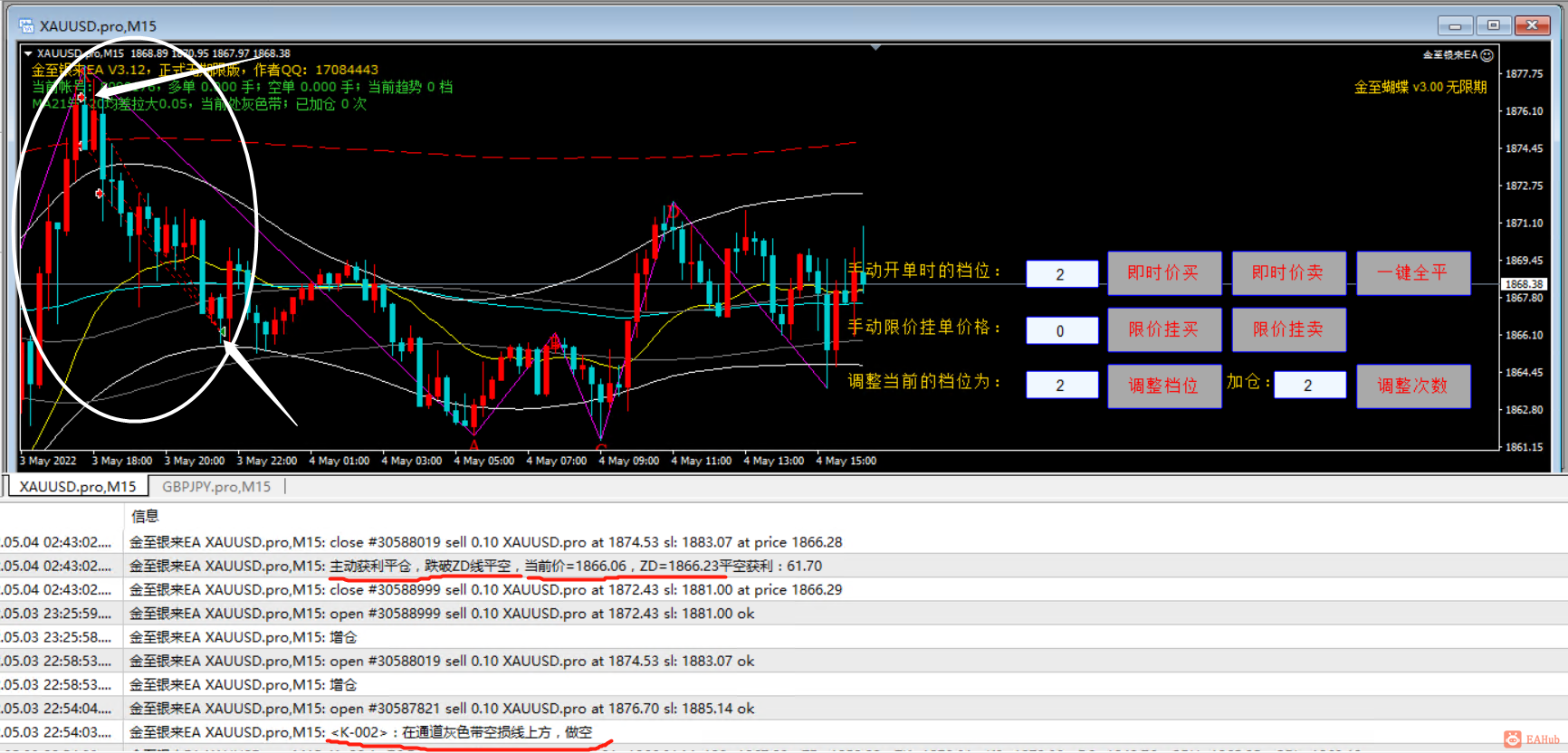Select the 增仓 log row at 22:58:53
Viewport: 1568px width, 753px height.
(x=784, y=684)
